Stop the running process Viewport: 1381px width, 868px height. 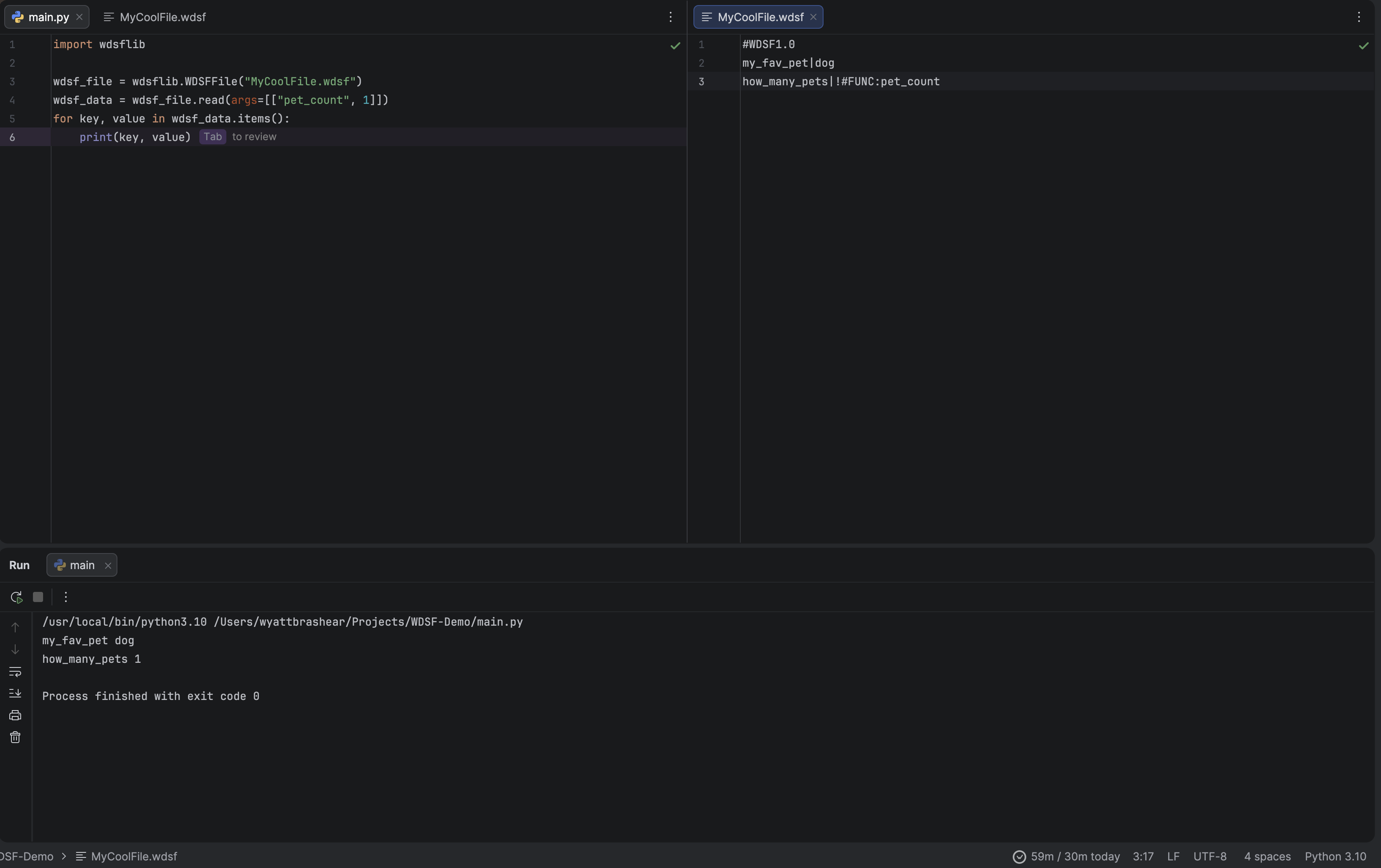tap(38, 597)
